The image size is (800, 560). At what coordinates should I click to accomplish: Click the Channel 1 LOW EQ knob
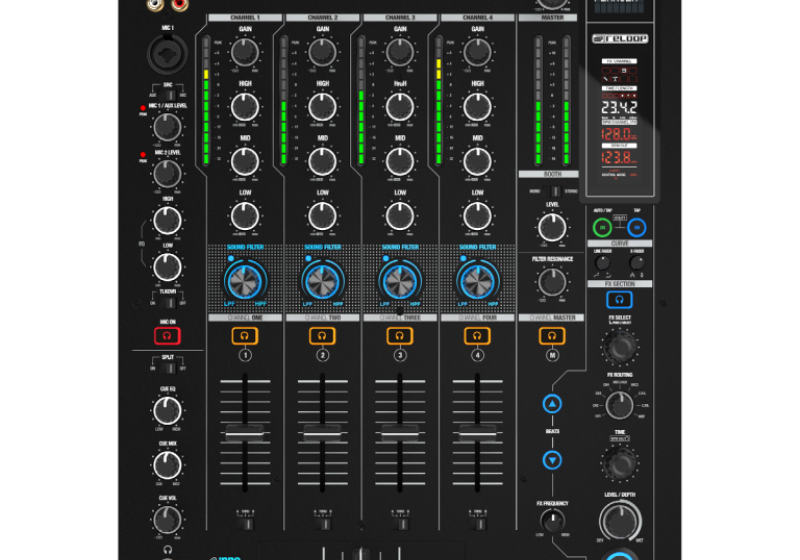point(245,216)
